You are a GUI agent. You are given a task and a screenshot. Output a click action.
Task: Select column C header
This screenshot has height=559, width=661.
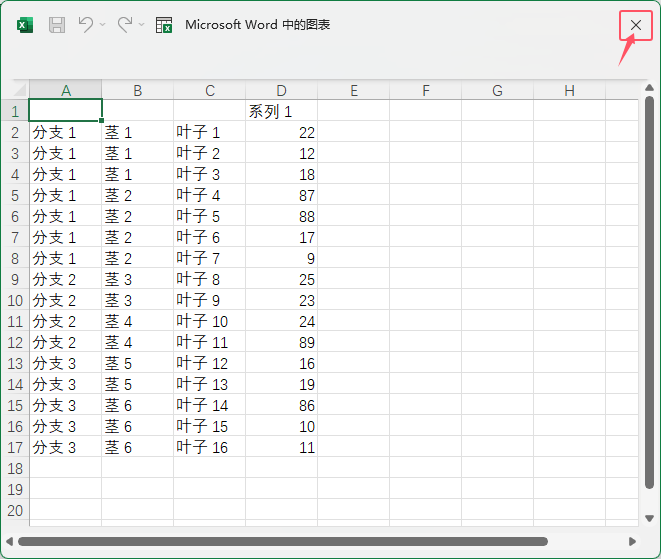point(210,90)
